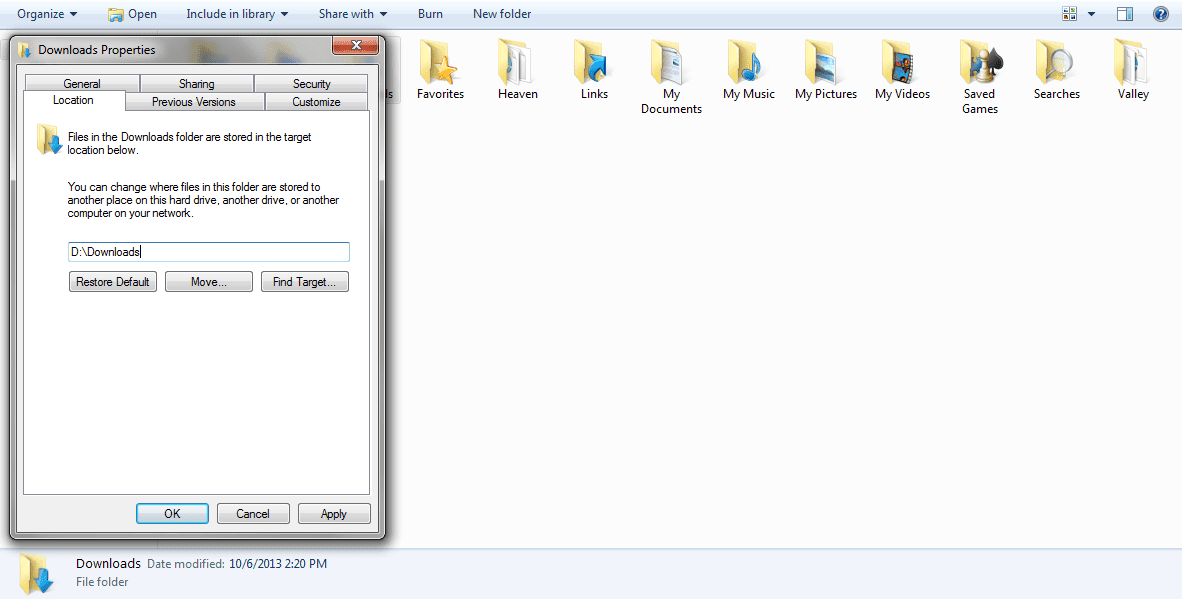Screen dimensions: 1182x599
Task: Toggle the preview pane button
Action: tap(1125, 14)
